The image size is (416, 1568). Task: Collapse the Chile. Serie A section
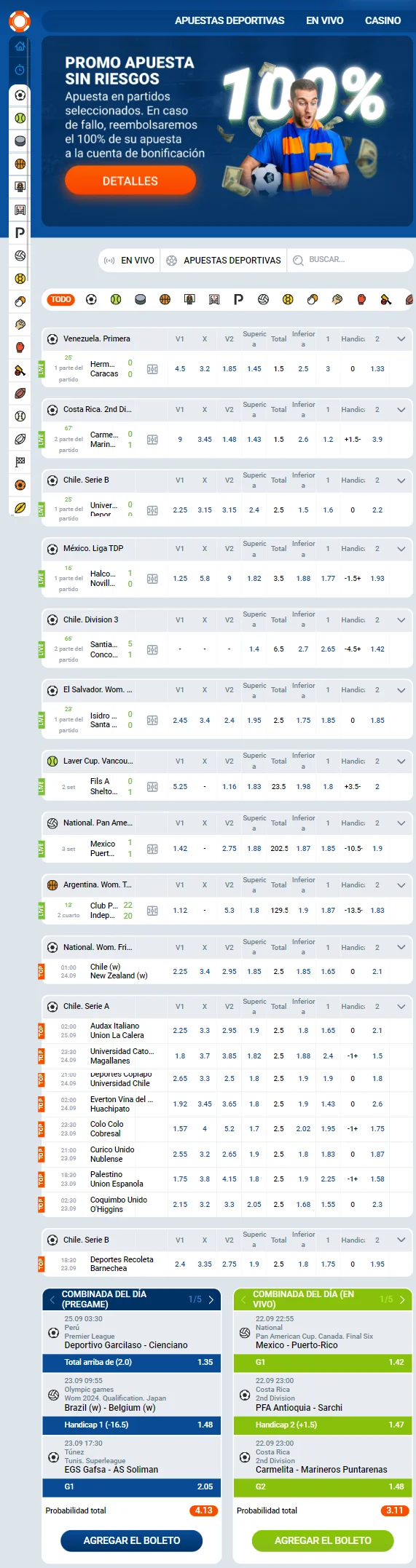click(x=401, y=1007)
